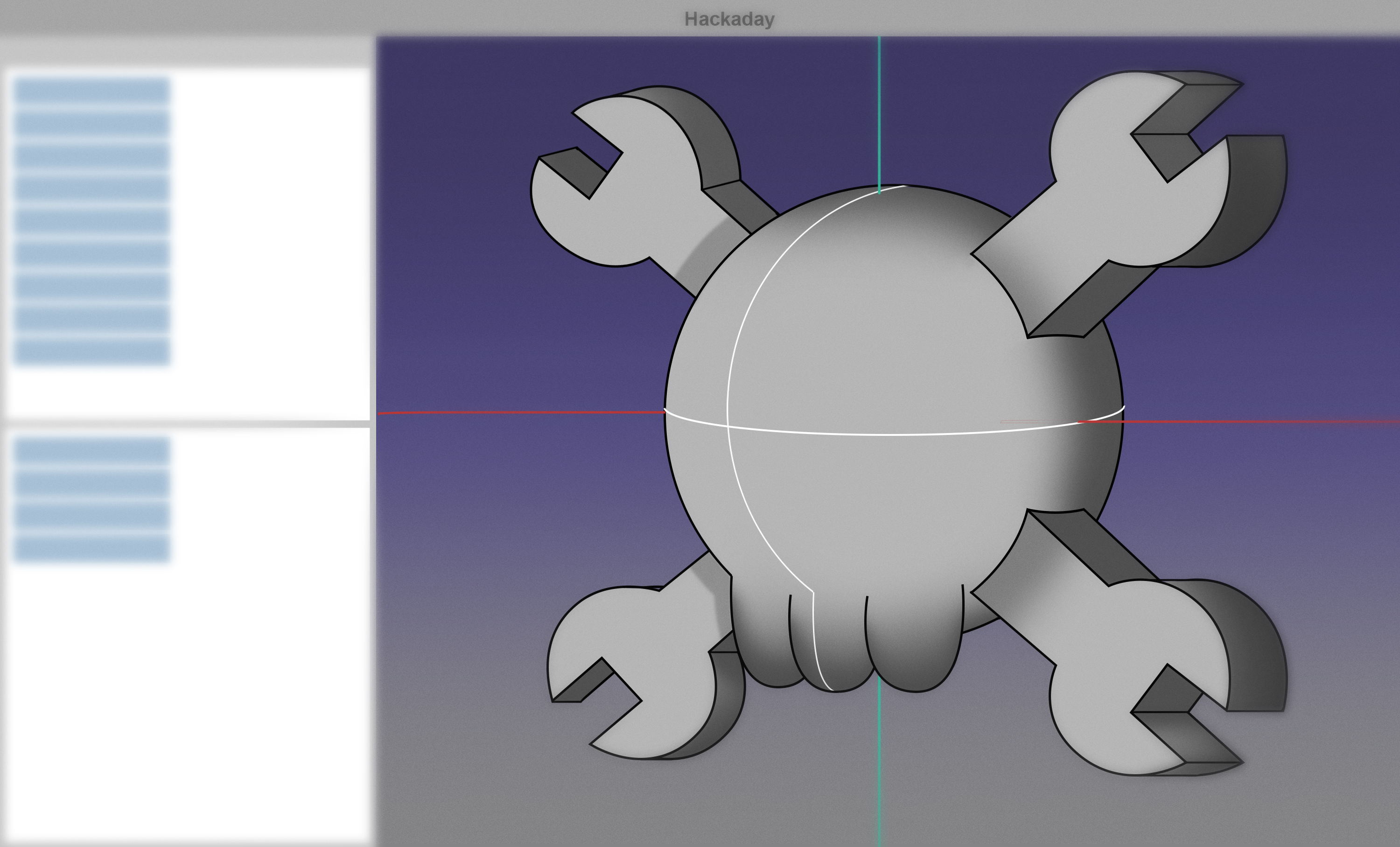The image size is (1400, 847).
Task: Select the third row in upper list panel
Action: point(91,156)
